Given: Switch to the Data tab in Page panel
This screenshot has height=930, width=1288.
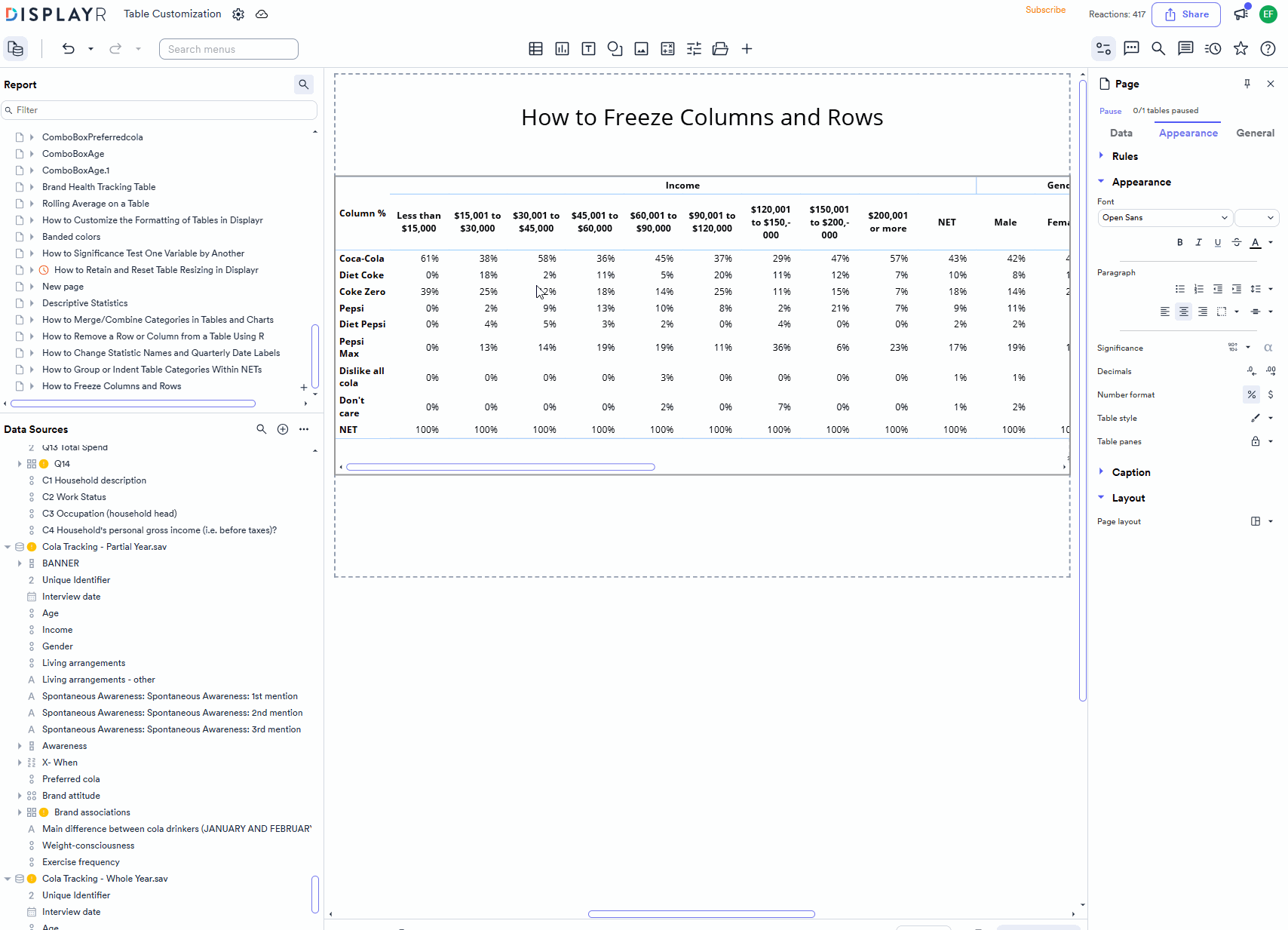Looking at the screenshot, I should coord(1121,133).
